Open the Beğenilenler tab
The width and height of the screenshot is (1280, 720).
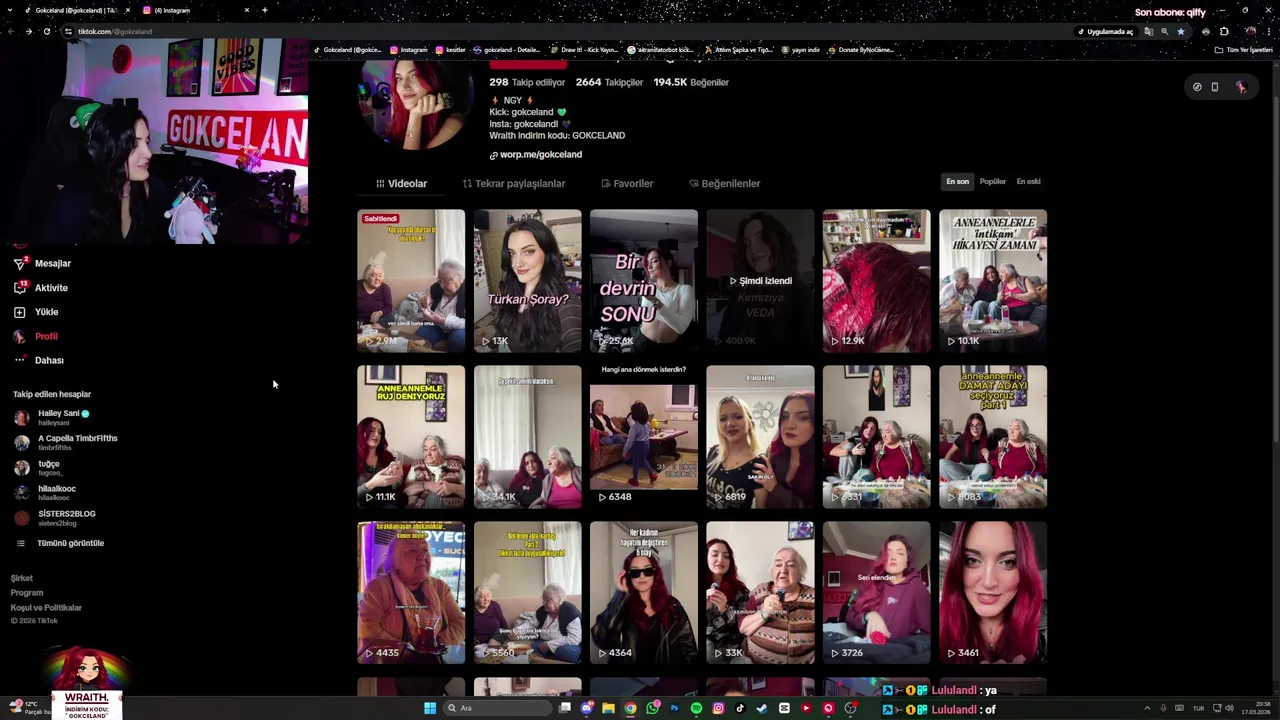(725, 184)
